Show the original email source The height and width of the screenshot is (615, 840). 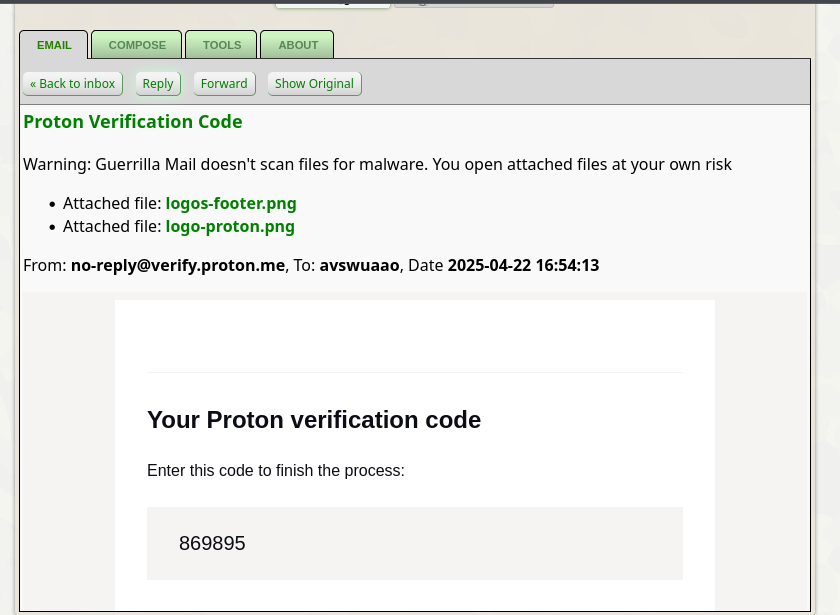[x=314, y=84]
